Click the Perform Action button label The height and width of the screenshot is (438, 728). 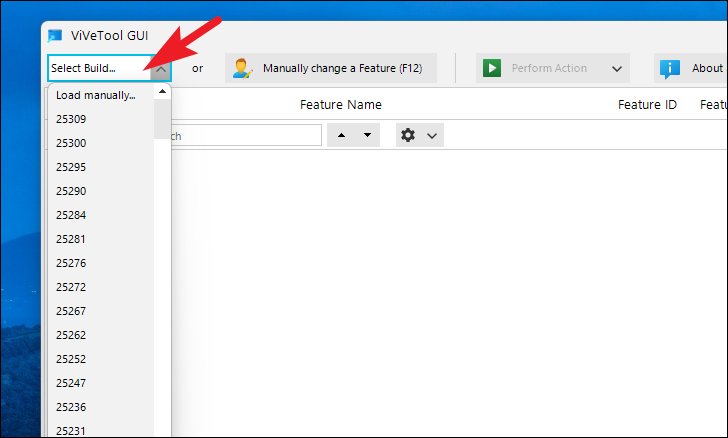(549, 68)
